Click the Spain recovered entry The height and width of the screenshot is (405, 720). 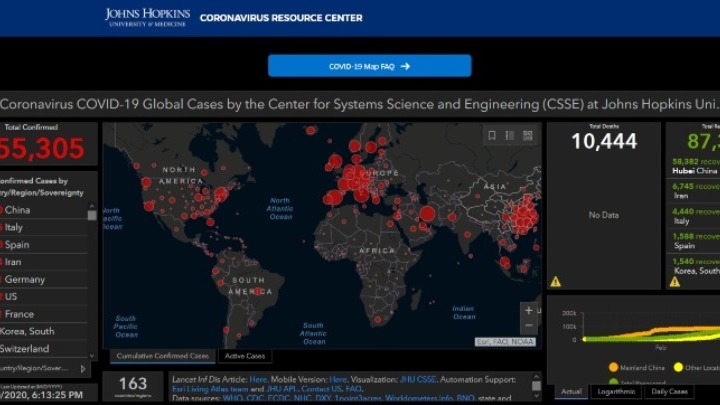click(693, 241)
